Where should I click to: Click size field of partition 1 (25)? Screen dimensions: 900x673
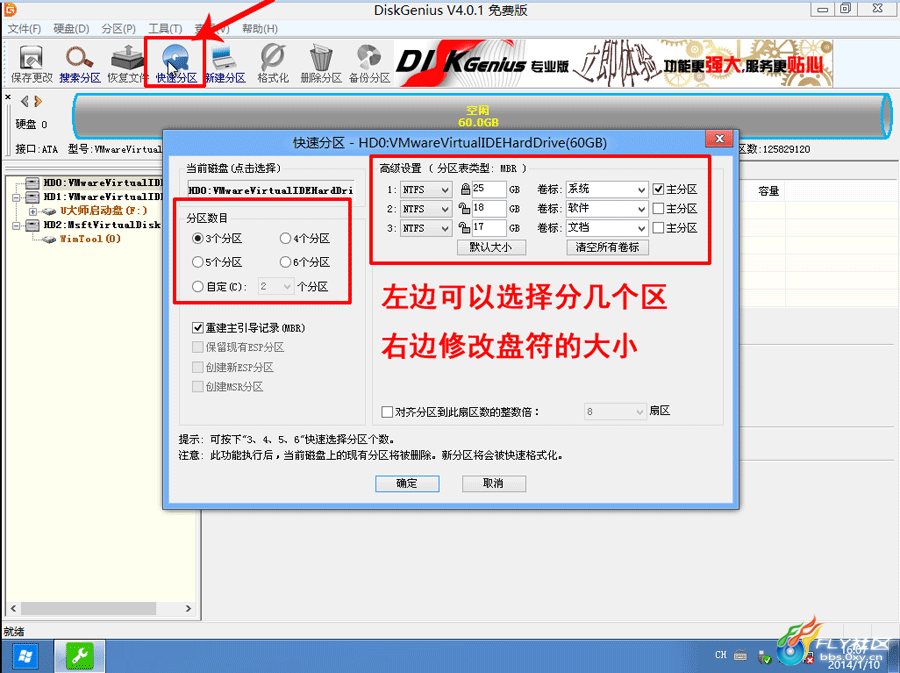[x=488, y=189]
